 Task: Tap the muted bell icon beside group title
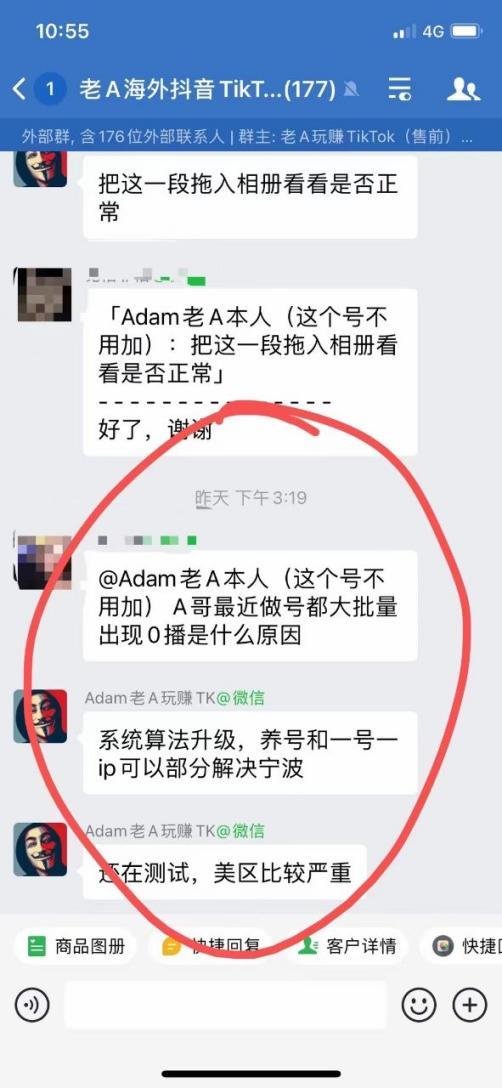pos(351,89)
